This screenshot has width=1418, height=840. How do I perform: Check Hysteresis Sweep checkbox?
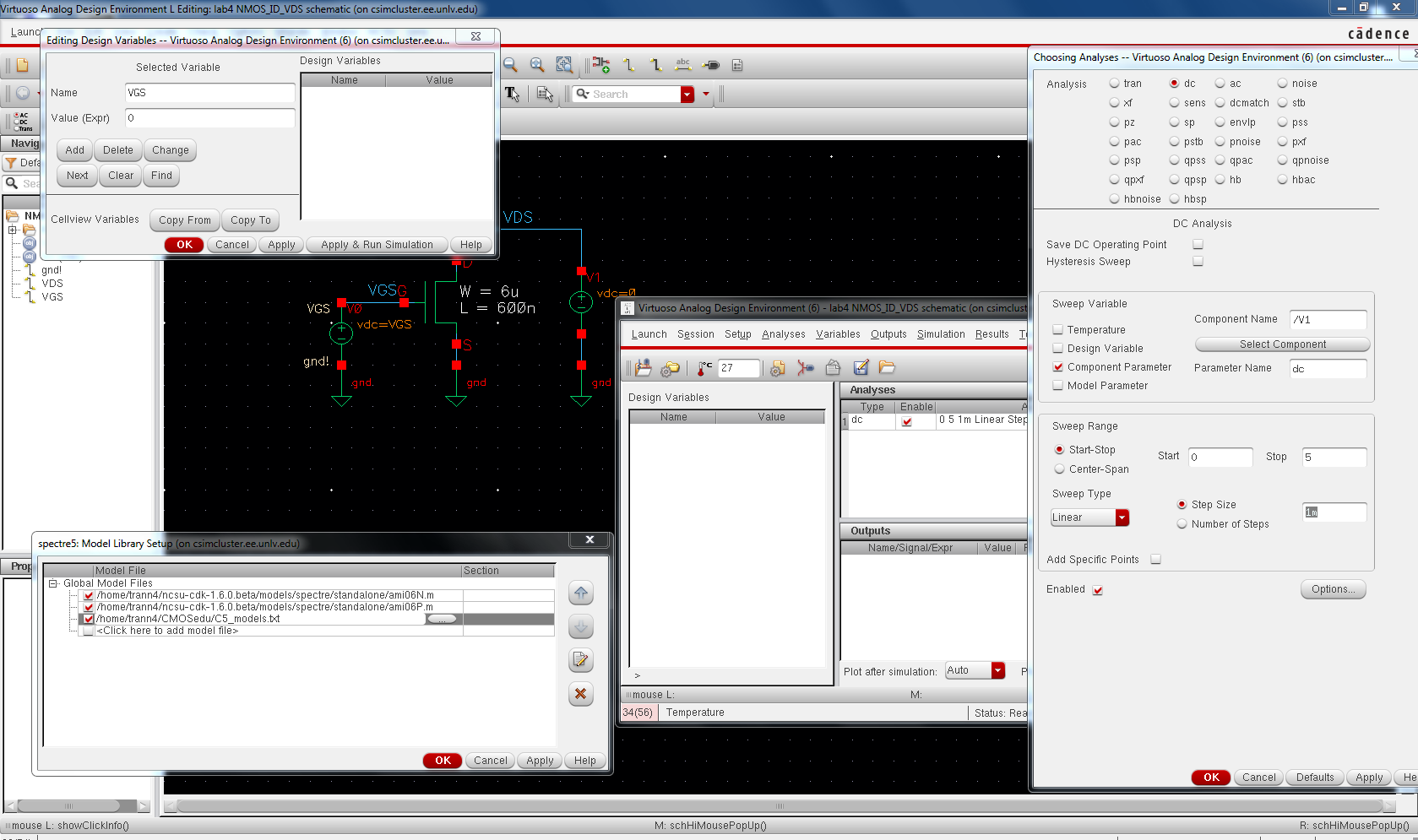(1198, 262)
